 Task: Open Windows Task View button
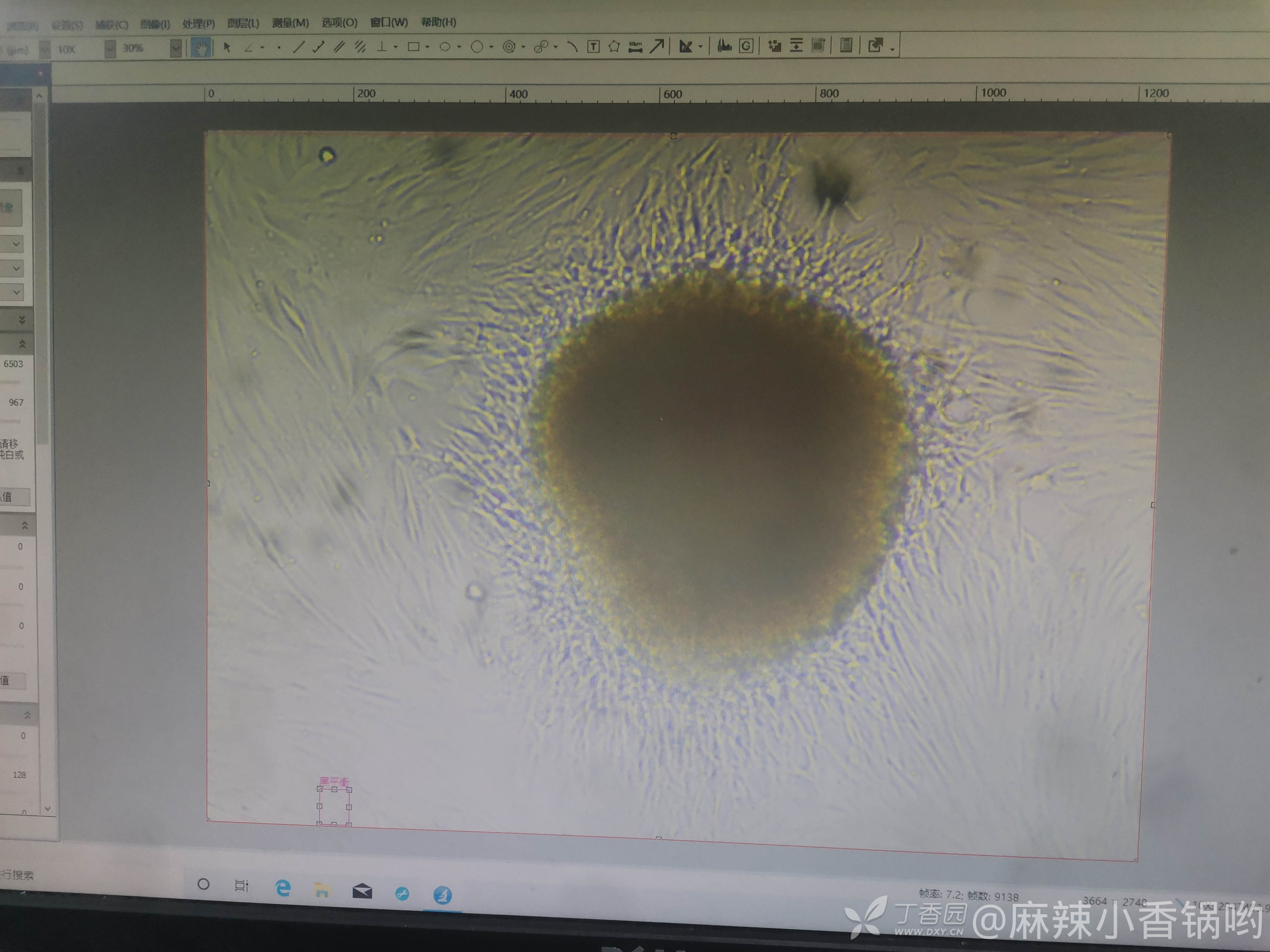(x=242, y=885)
